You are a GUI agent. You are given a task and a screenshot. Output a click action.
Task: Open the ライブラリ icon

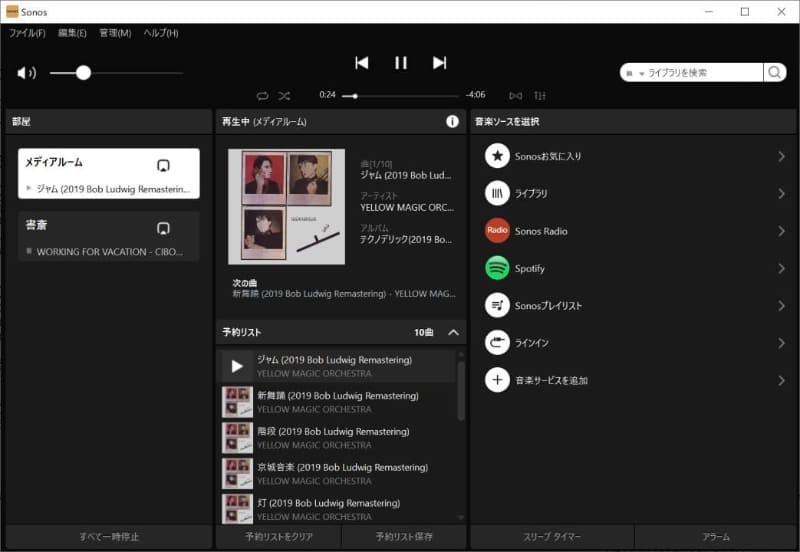(497, 193)
